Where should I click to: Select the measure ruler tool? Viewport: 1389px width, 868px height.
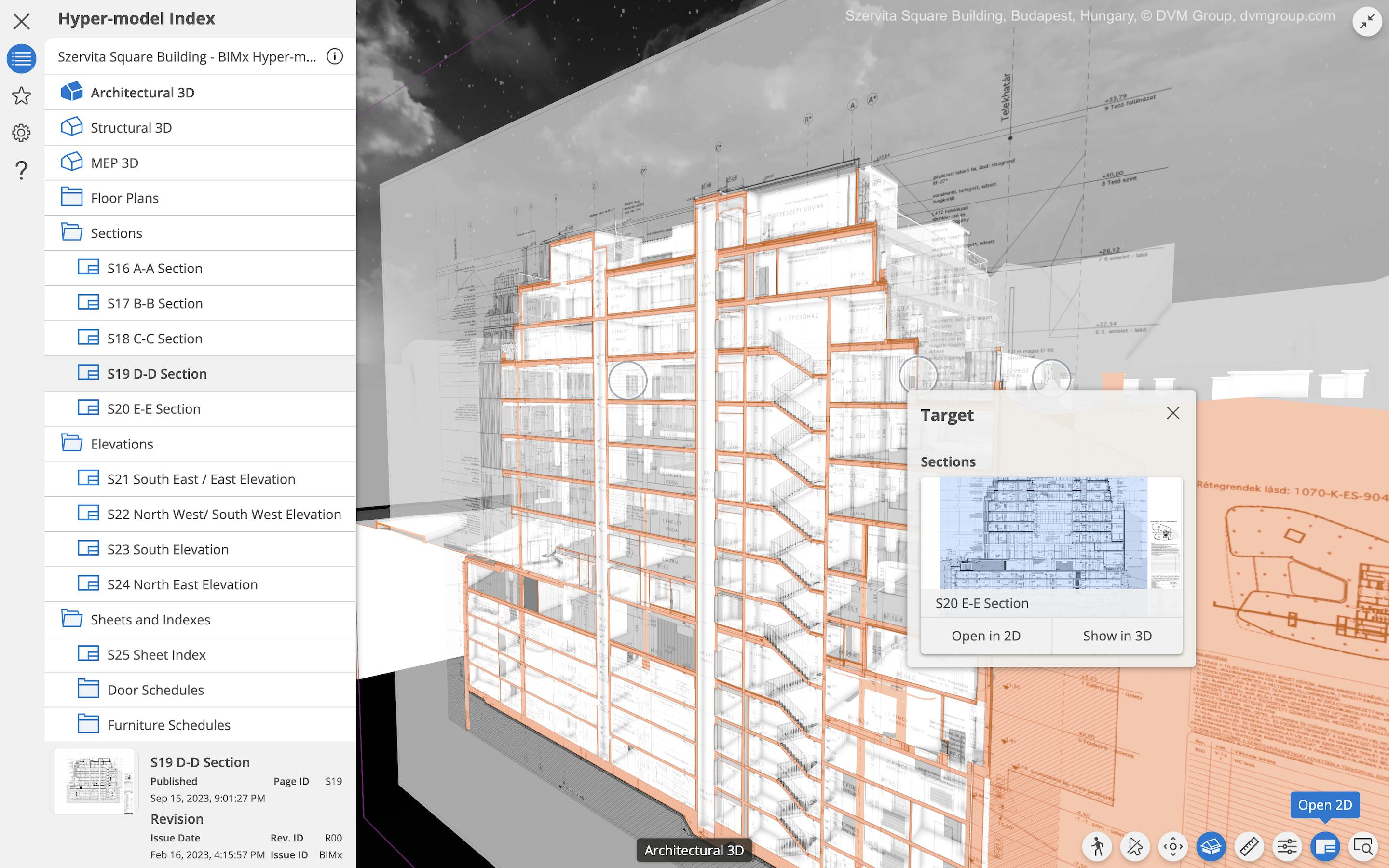(1249, 846)
